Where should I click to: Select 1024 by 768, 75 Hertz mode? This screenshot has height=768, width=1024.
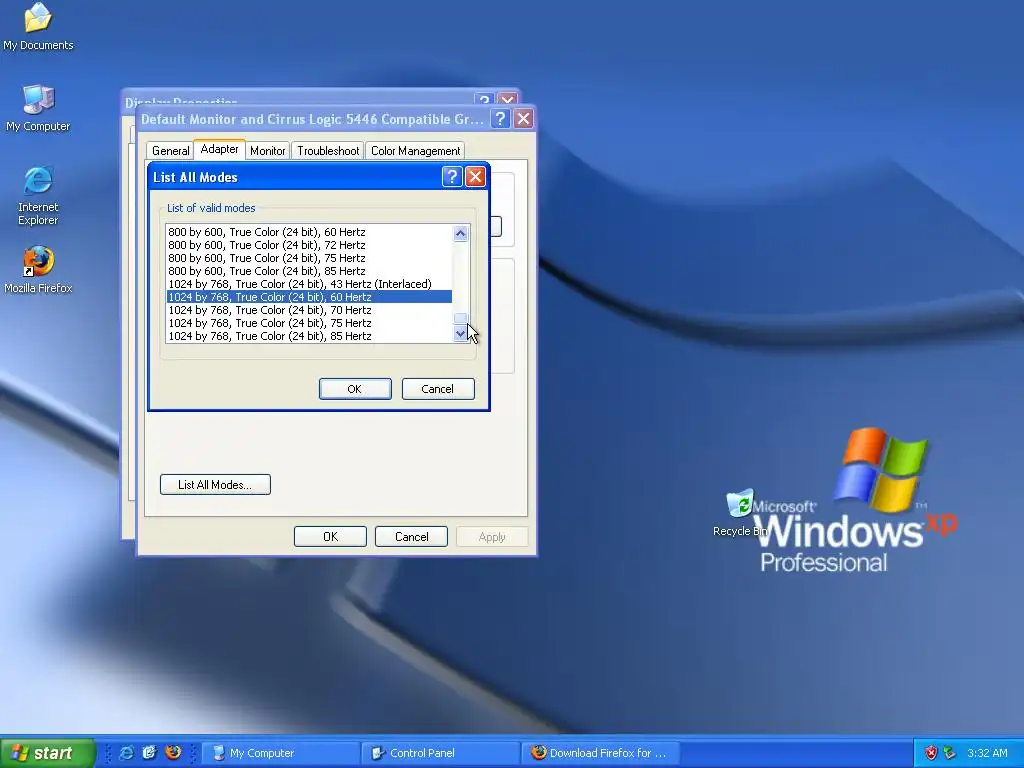coord(308,323)
